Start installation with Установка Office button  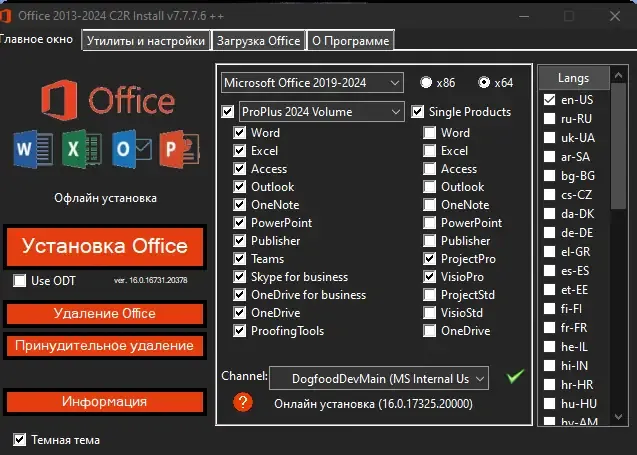point(105,247)
